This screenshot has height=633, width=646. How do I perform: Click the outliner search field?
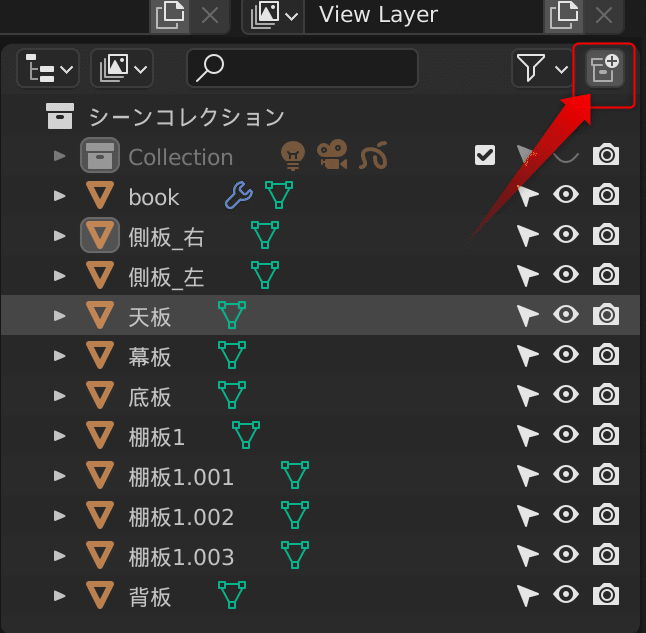303,68
